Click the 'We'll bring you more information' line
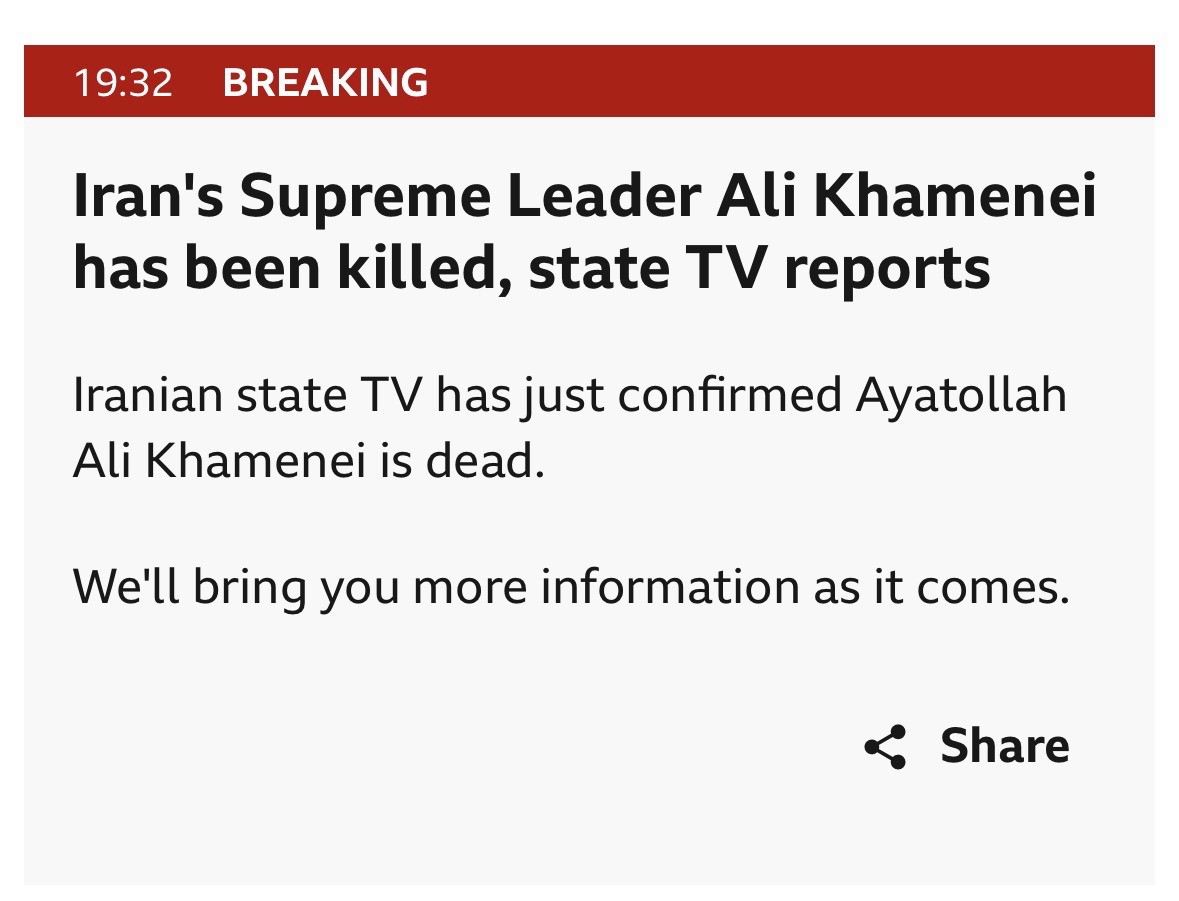The width and height of the screenshot is (1179, 901). point(570,587)
